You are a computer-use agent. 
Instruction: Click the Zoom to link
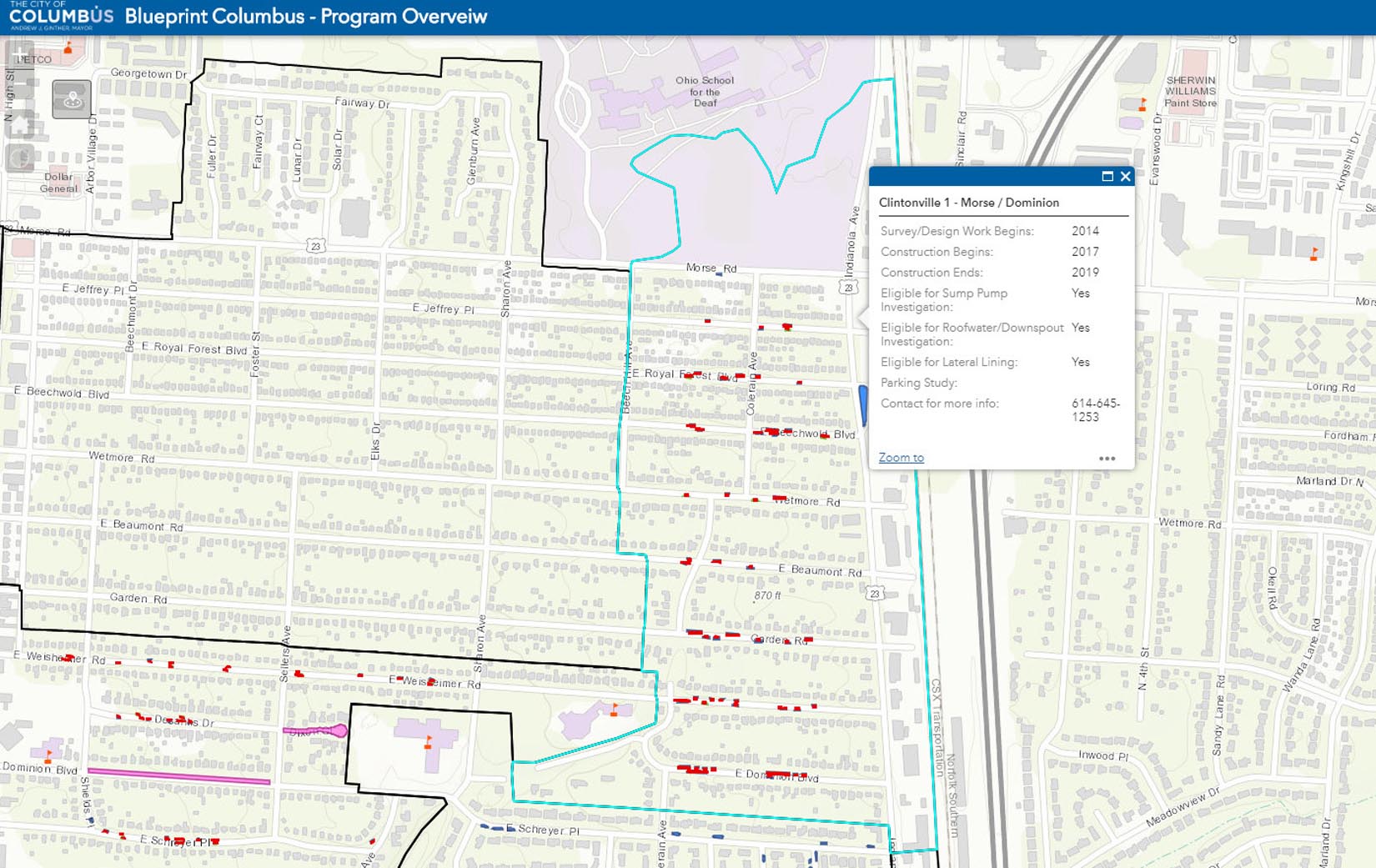(x=901, y=458)
